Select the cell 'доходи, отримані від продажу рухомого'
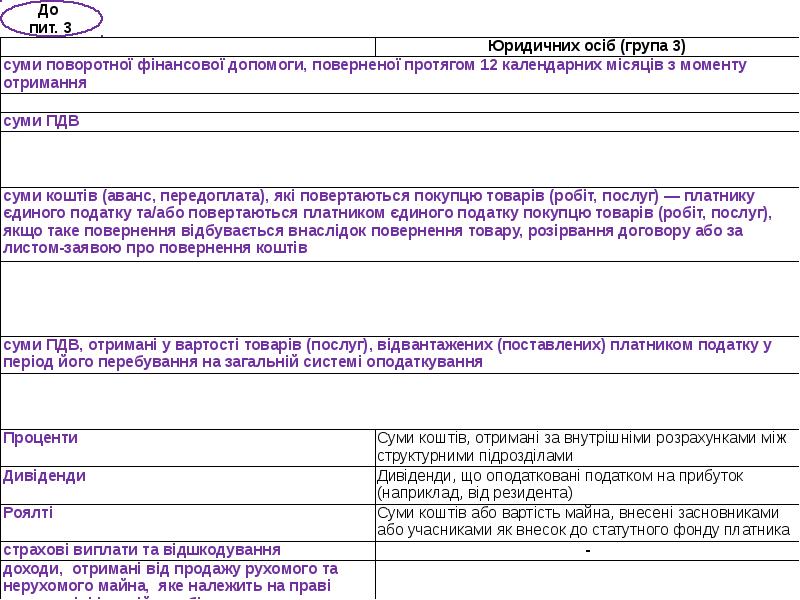This screenshot has width=800, height=600. (x=188, y=579)
